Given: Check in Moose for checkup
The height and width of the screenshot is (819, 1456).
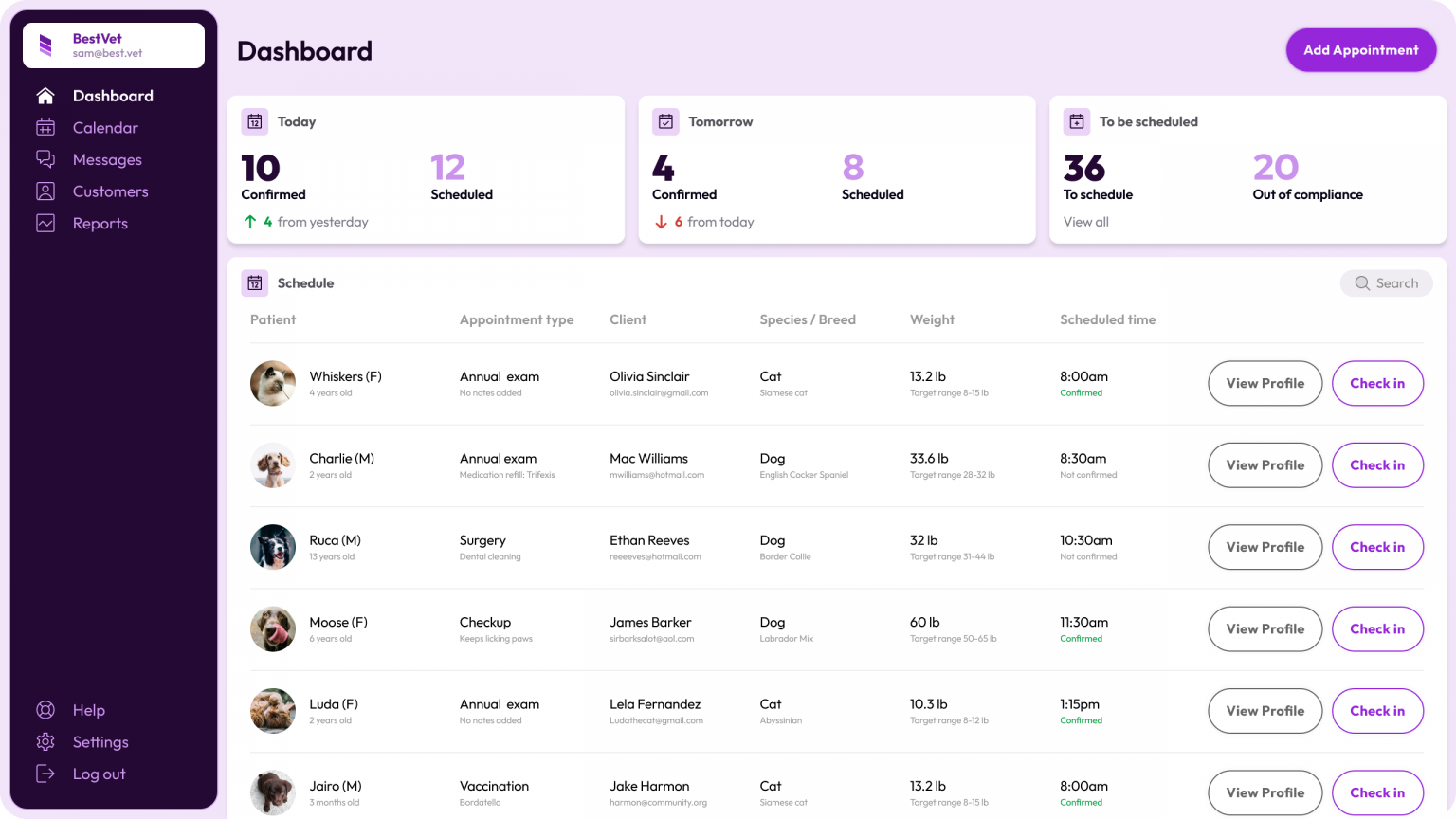Looking at the screenshot, I should pos(1377,629).
